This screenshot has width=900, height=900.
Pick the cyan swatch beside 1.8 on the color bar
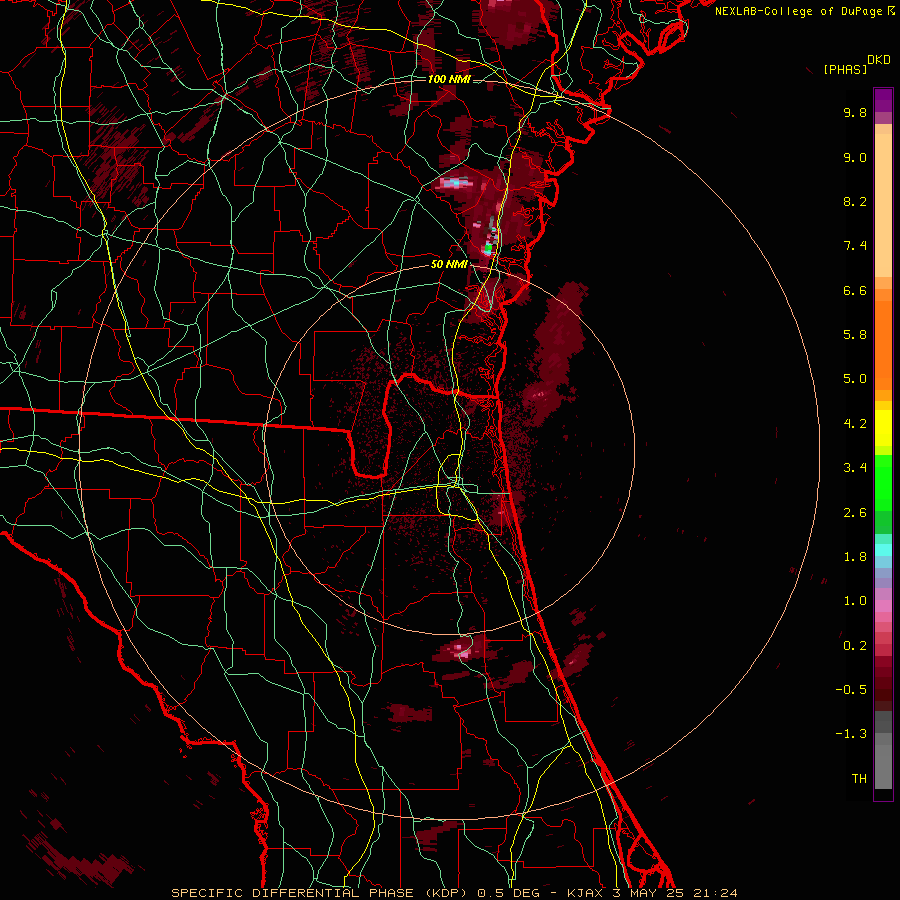[x=883, y=550]
